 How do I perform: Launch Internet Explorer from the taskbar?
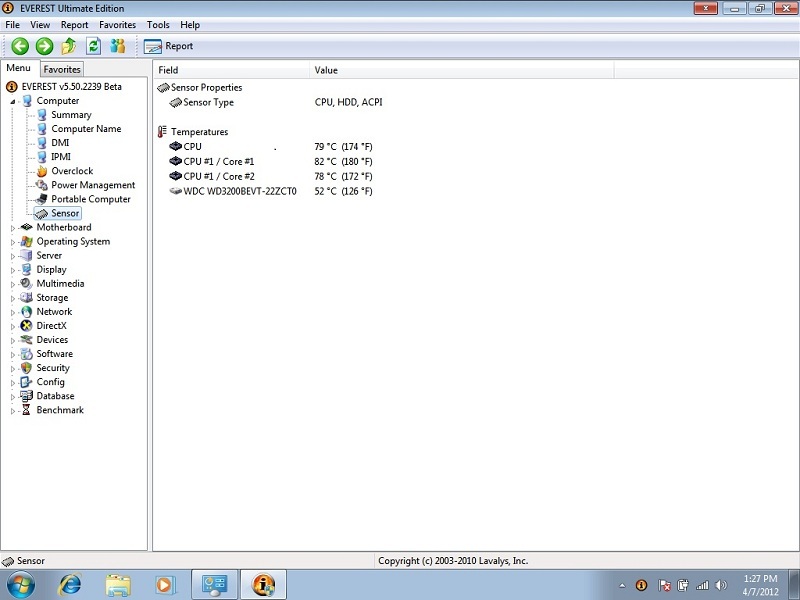pyautogui.click(x=70, y=585)
